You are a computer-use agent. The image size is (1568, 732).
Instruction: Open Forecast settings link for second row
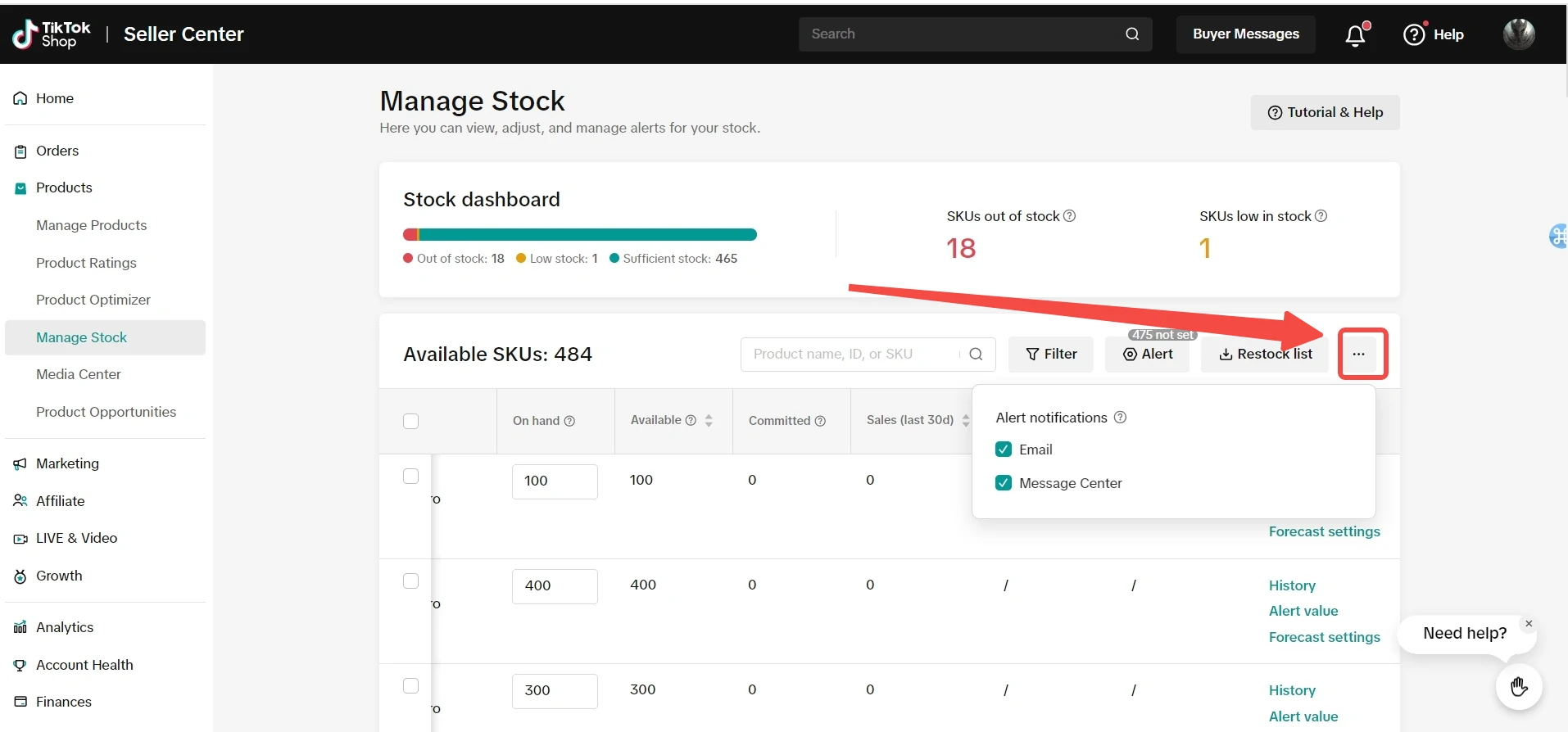1324,637
